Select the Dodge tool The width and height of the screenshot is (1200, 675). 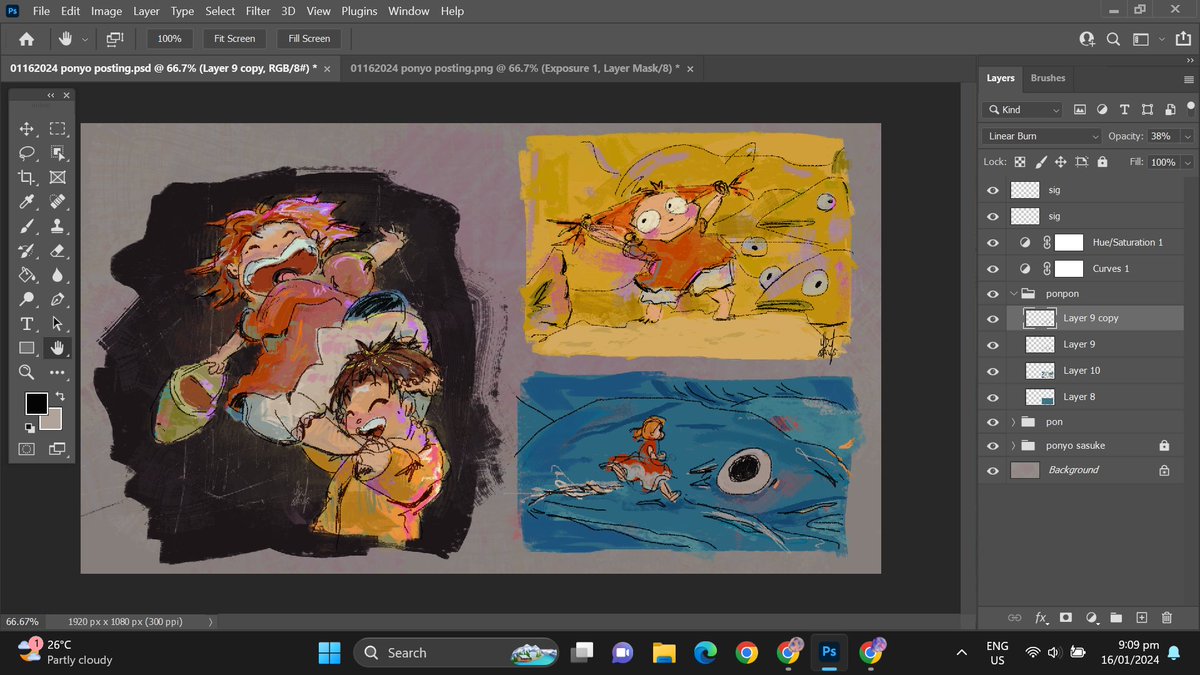point(27,299)
